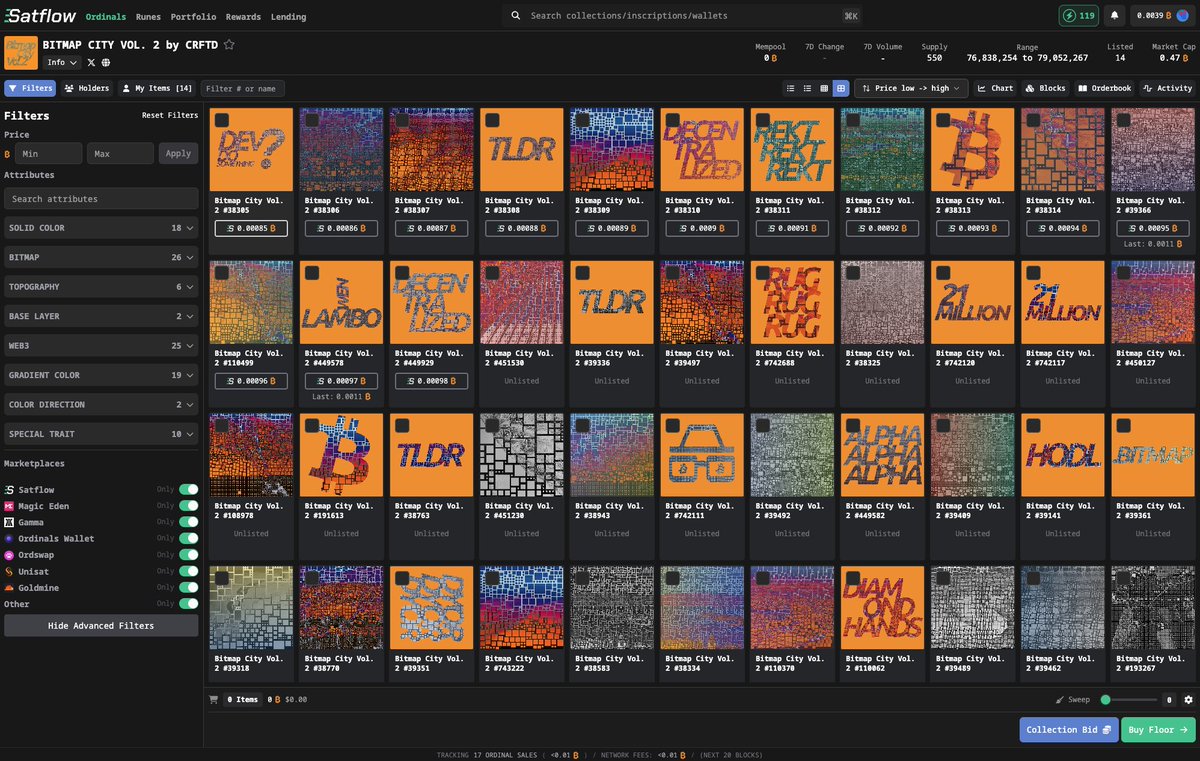Click the Gamma marketplace icon
Viewport: 1200px width, 761px height.
(x=9, y=522)
